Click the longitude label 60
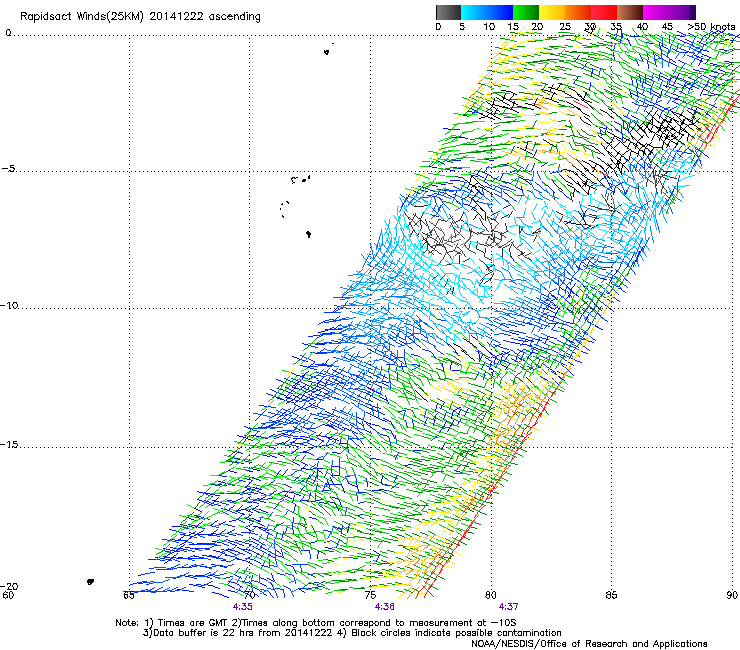This screenshot has height=650, width=740. click(8, 595)
